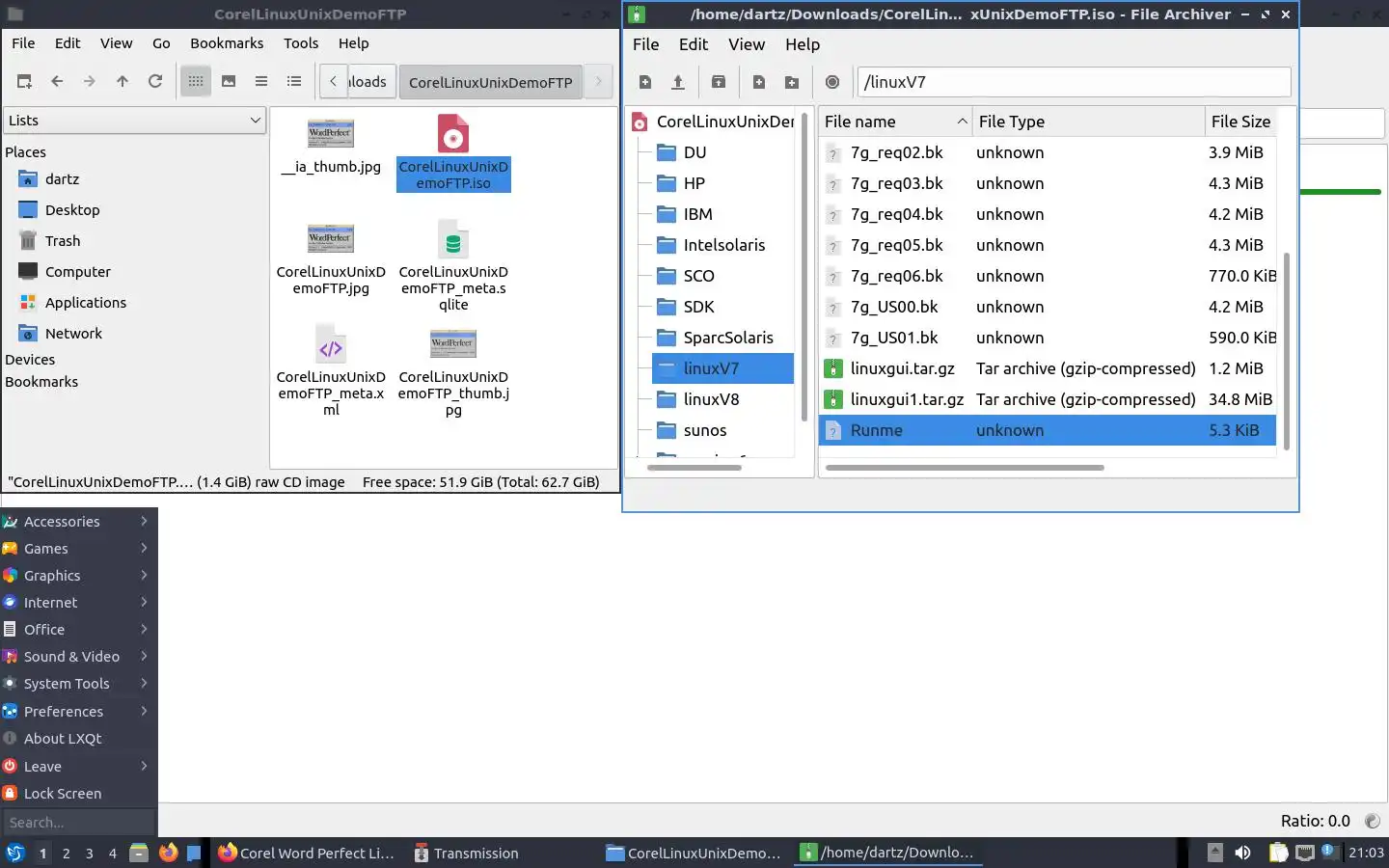Sort archive list by File Type column

[x=1088, y=122]
